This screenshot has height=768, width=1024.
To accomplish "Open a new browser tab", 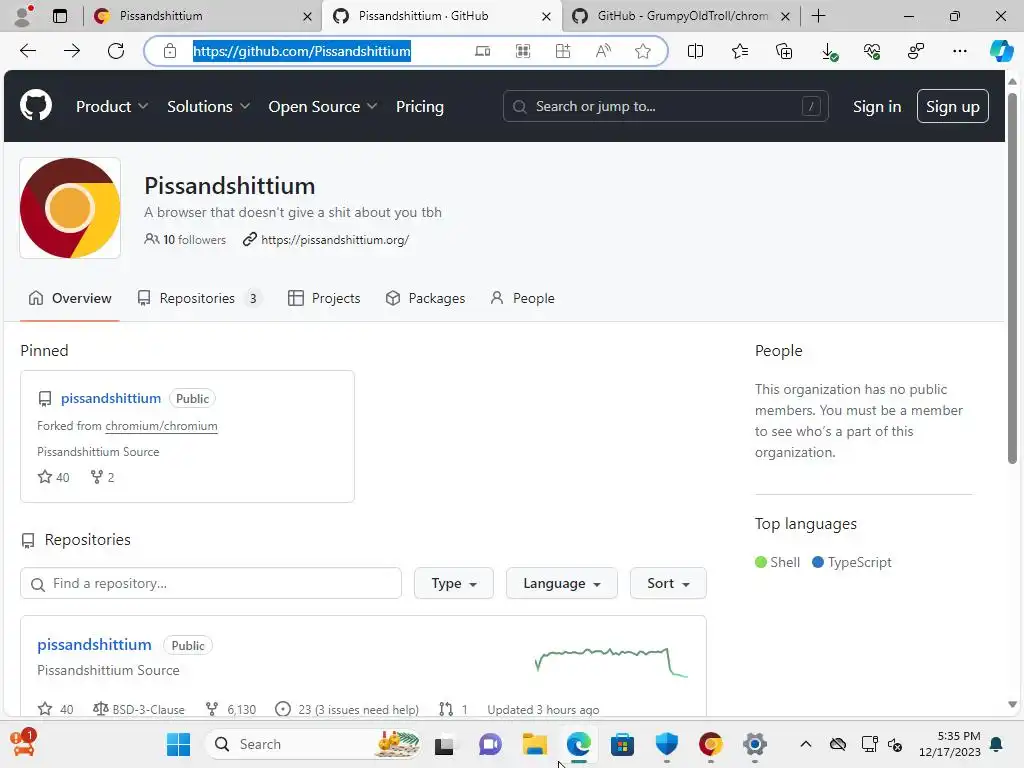I will (x=818, y=16).
